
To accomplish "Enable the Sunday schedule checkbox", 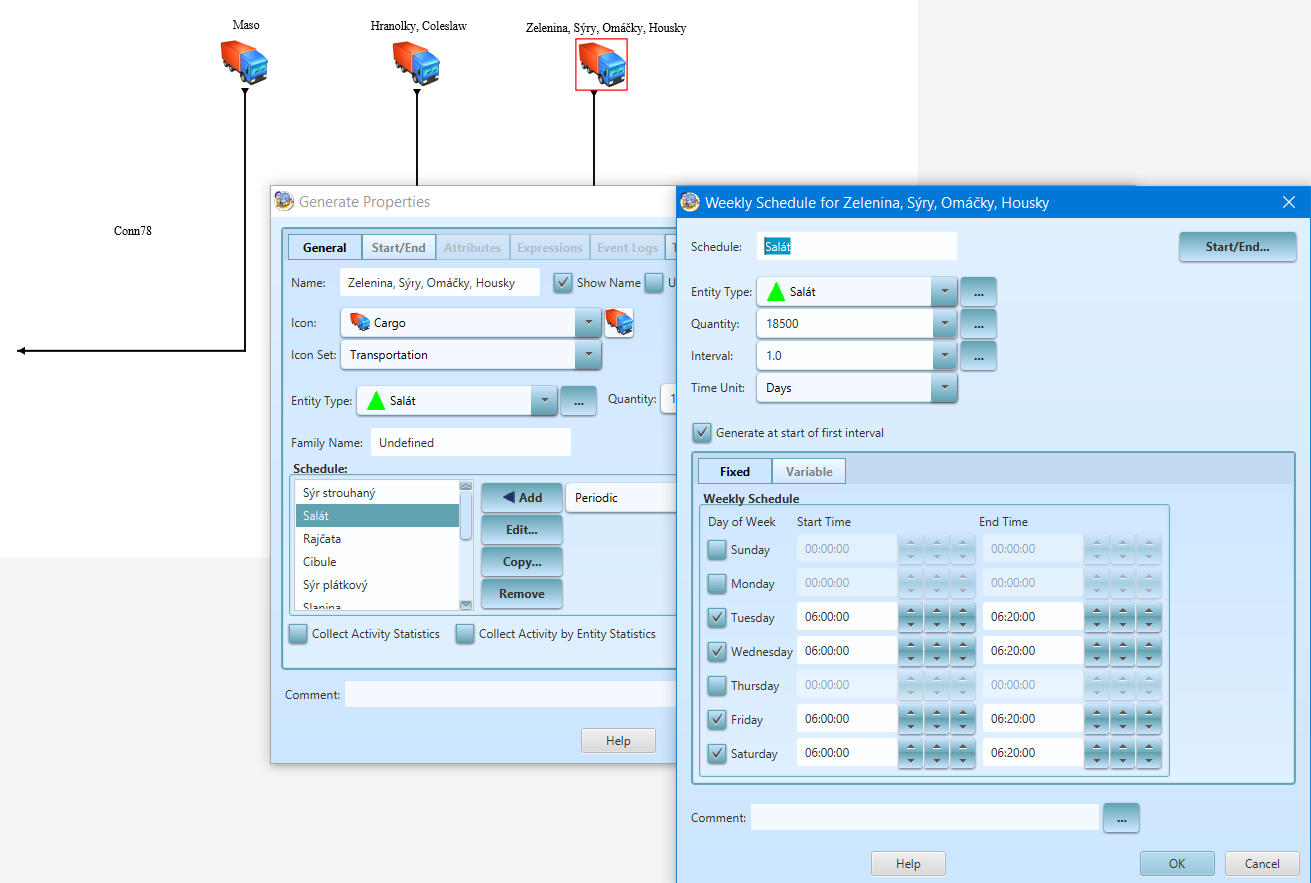I will (x=718, y=550).
